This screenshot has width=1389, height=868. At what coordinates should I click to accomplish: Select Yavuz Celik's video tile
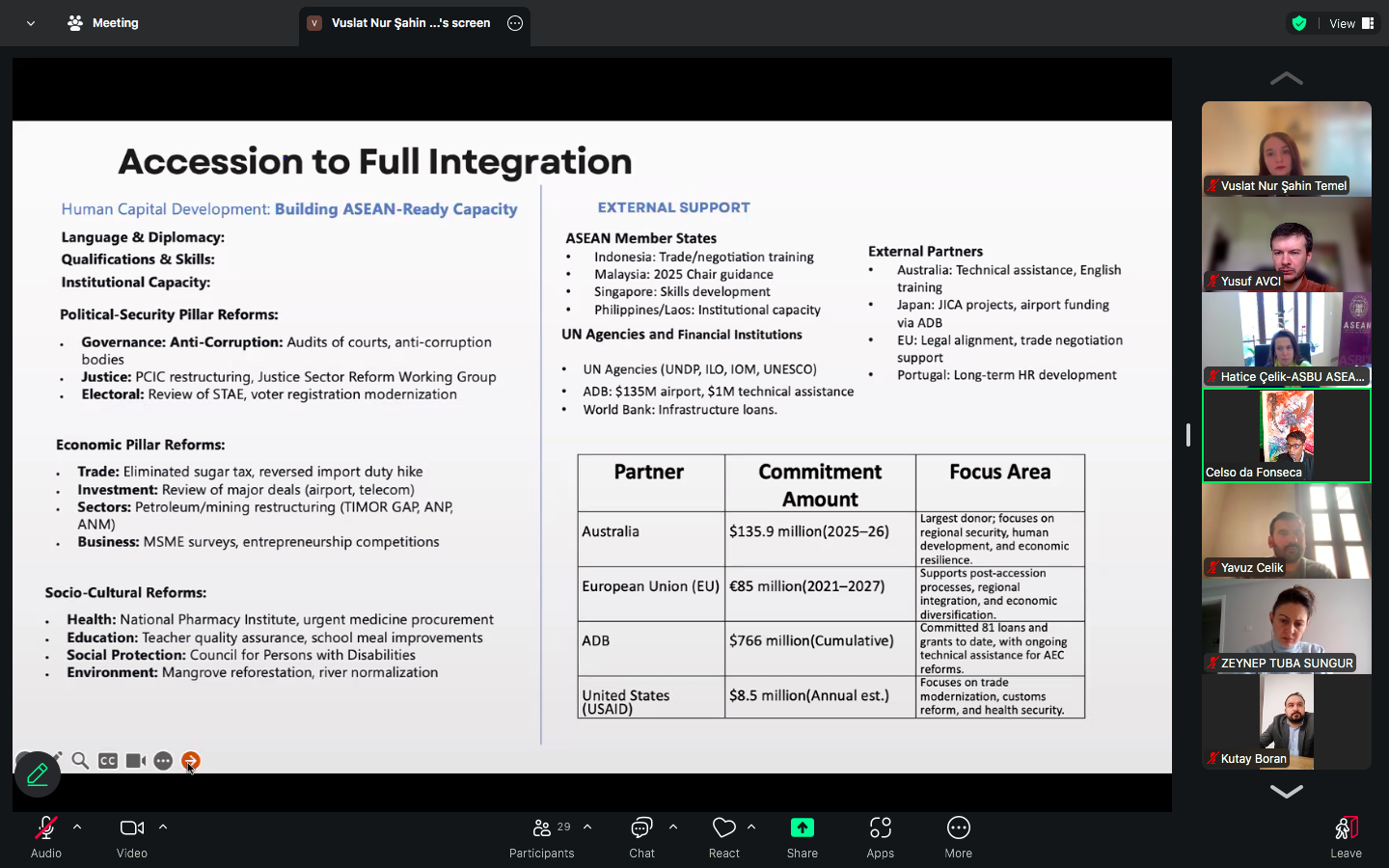click(1287, 530)
